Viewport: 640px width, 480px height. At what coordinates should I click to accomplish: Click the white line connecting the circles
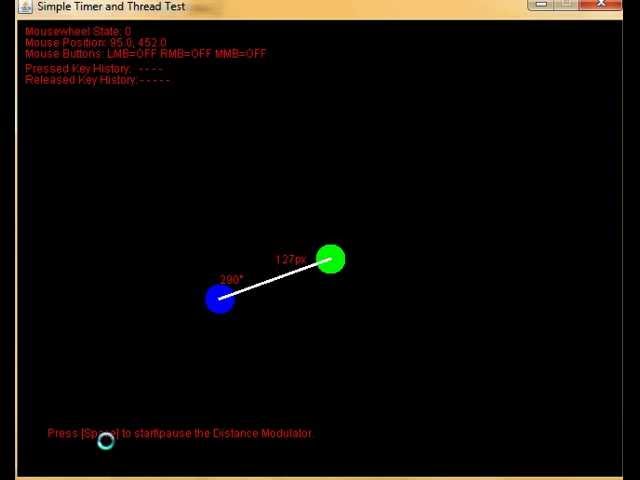(275, 279)
